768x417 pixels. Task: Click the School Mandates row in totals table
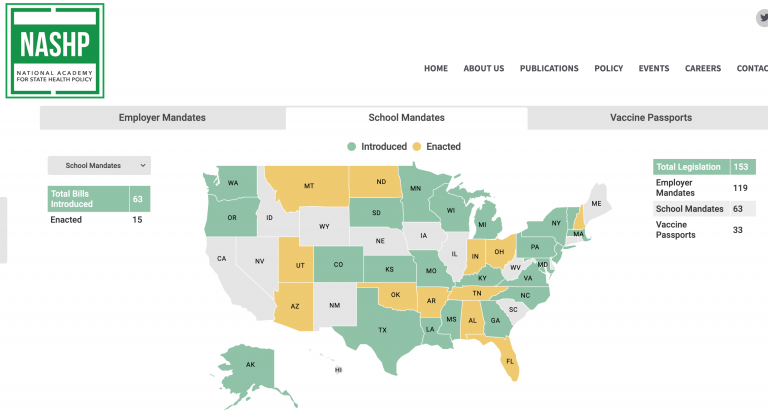(x=704, y=209)
